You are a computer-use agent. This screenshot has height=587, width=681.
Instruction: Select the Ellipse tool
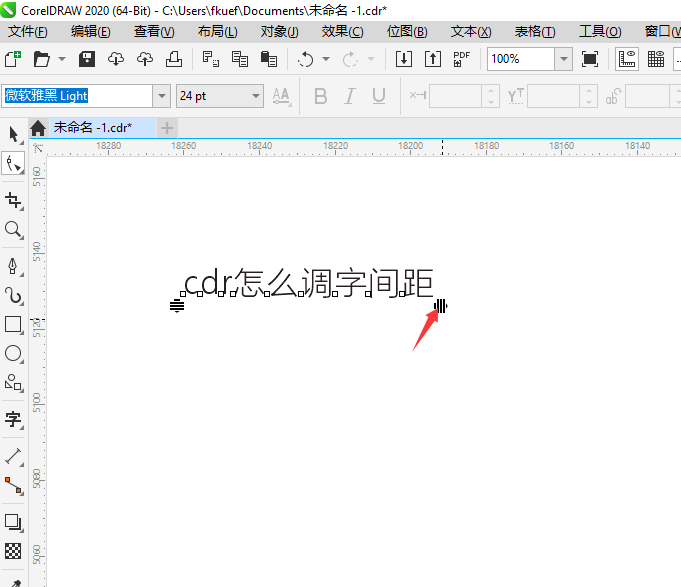pyautogui.click(x=13, y=354)
